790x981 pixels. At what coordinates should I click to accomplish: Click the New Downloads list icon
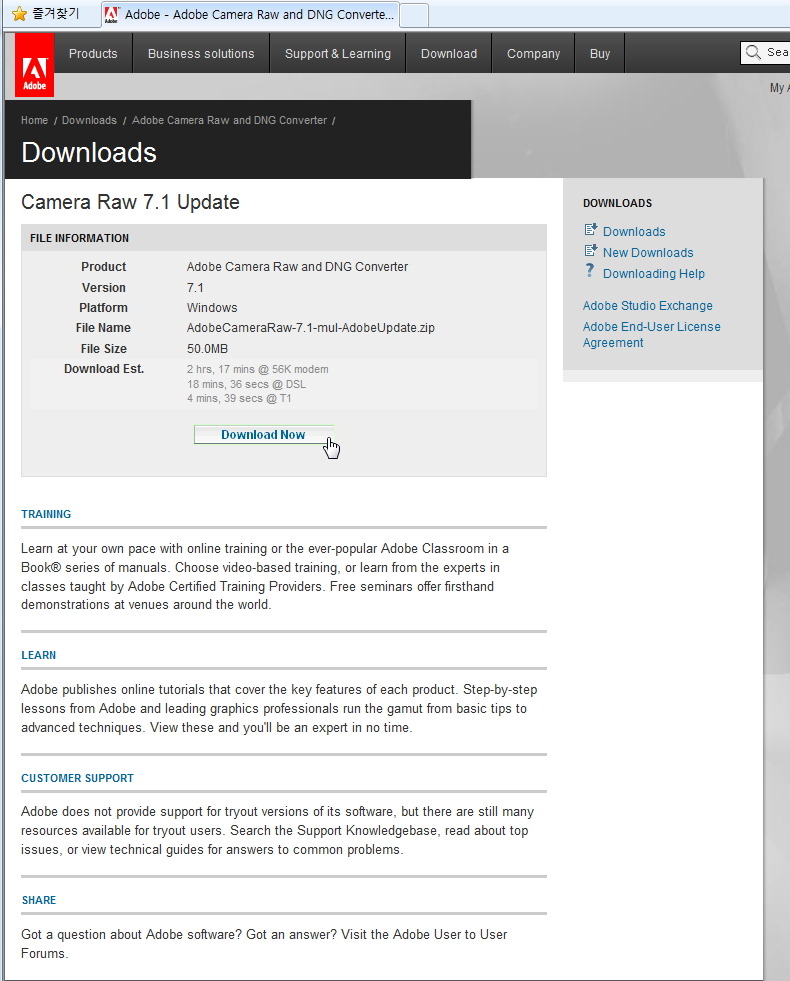tap(590, 251)
